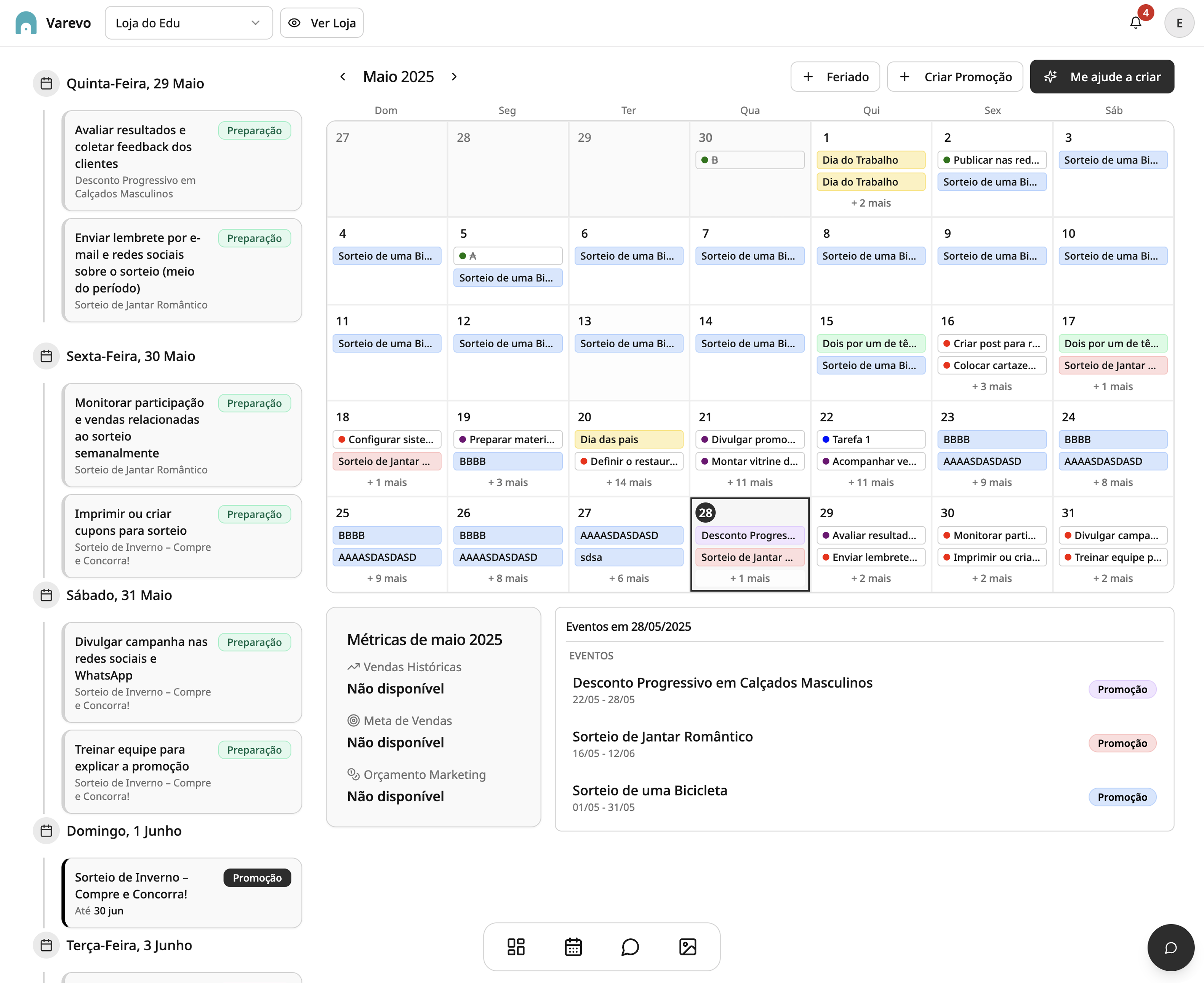Open 'Divulgar campanha nas redes sociais' card

pos(182,672)
